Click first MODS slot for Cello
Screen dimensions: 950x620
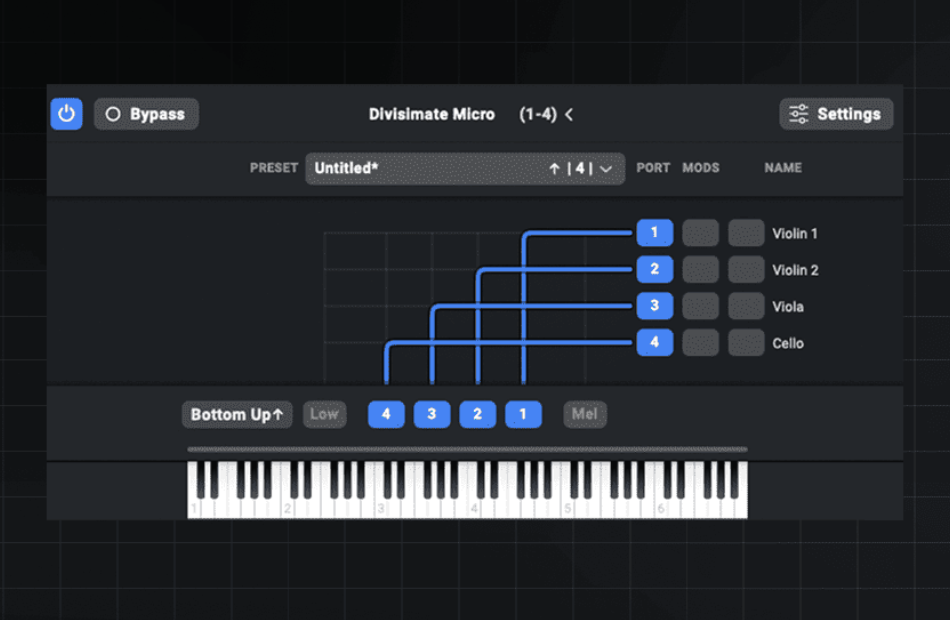point(700,342)
